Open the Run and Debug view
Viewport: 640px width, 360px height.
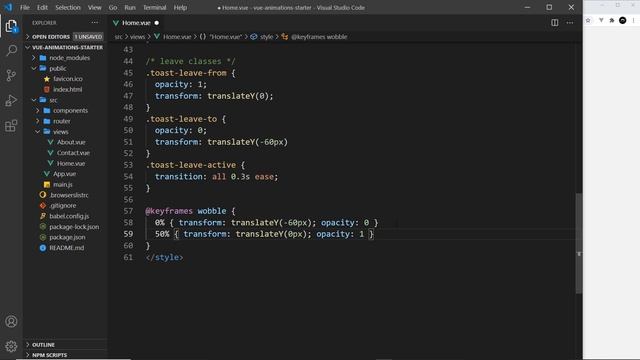[11, 100]
